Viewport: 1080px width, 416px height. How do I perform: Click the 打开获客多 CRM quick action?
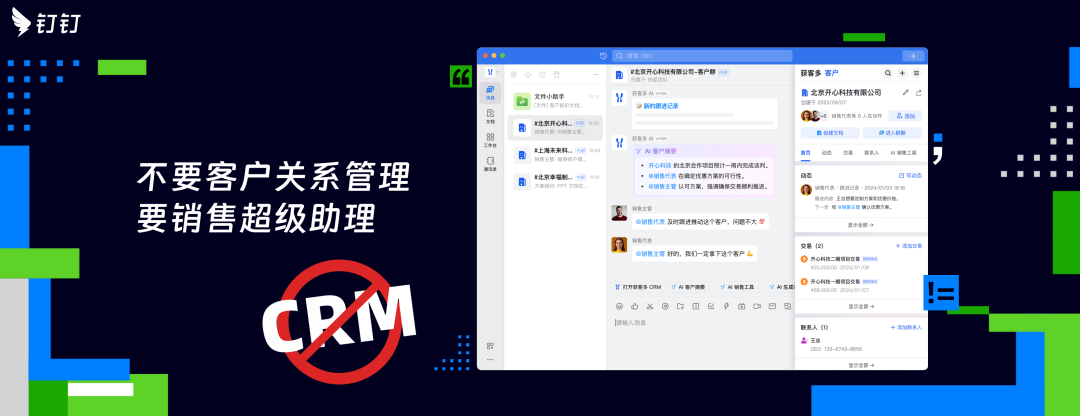[638, 287]
